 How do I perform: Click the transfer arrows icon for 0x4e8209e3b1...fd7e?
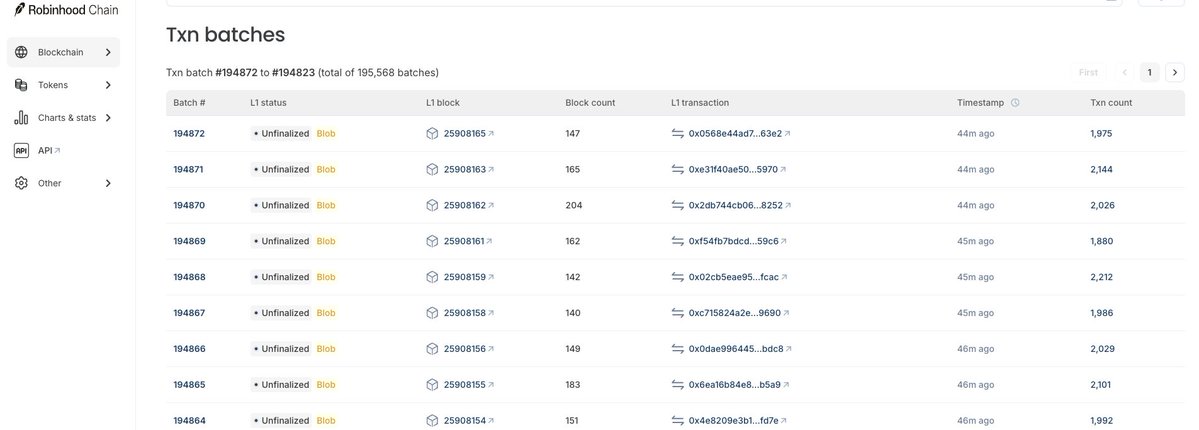tap(677, 421)
